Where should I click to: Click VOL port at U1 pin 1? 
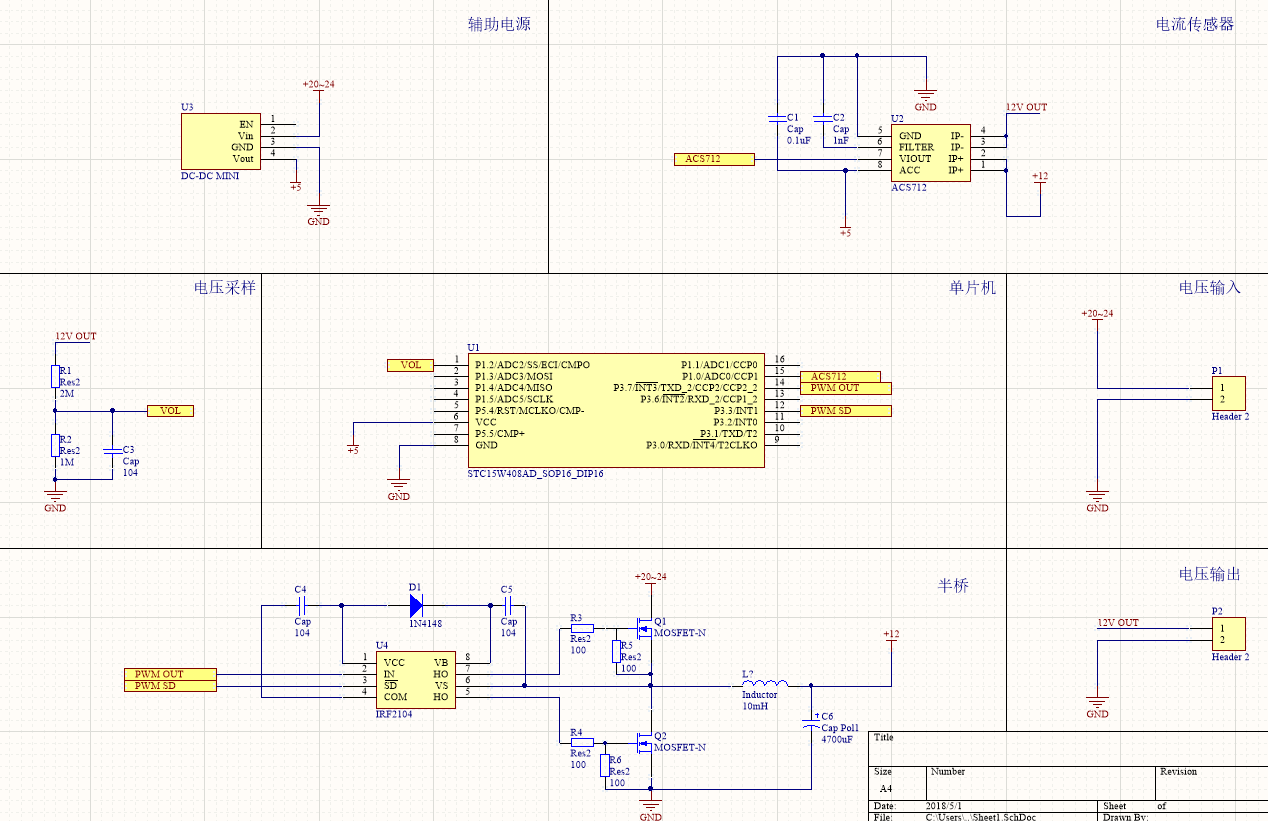pos(410,365)
